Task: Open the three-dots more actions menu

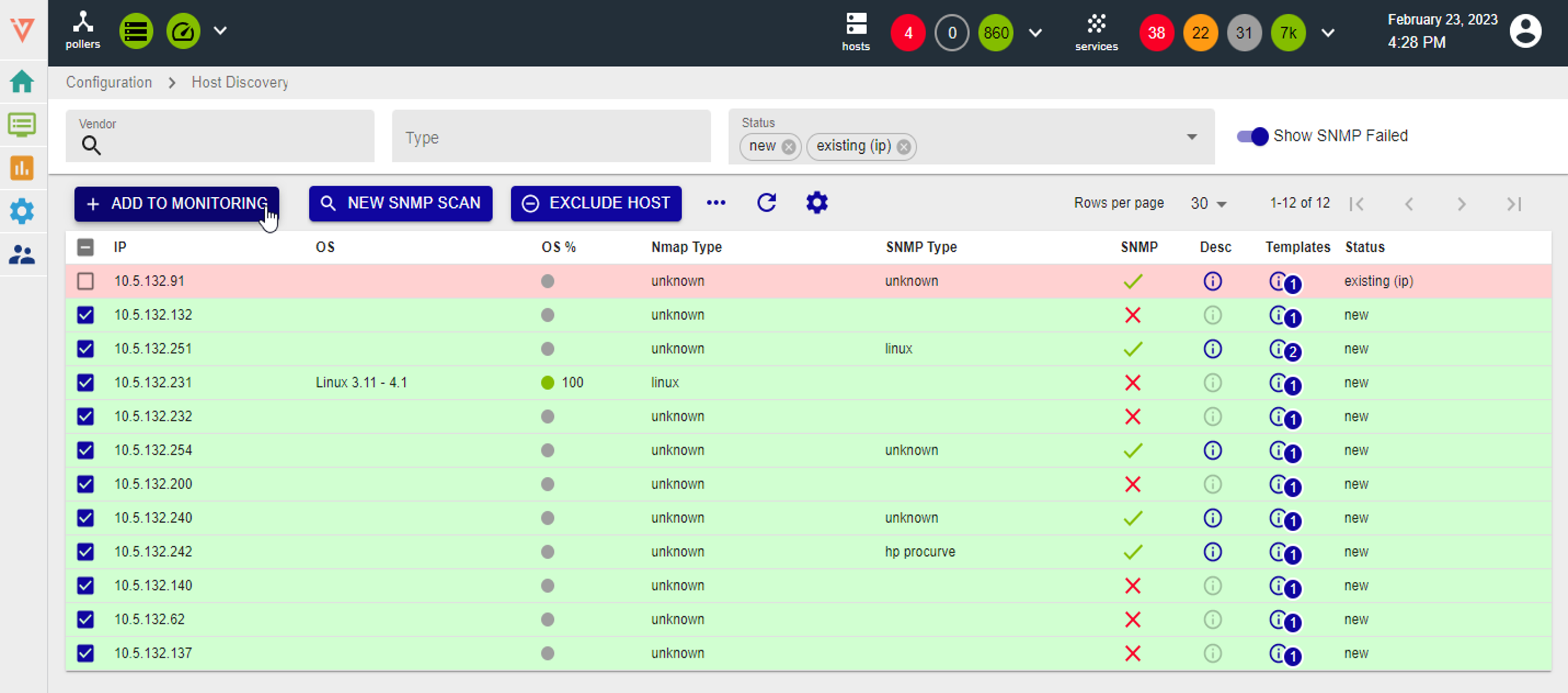Action: (x=716, y=203)
